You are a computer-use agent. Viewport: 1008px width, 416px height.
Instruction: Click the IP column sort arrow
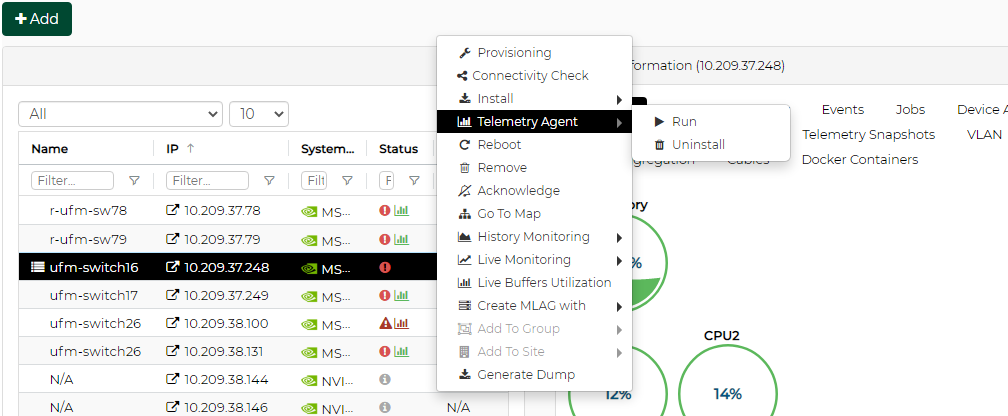click(191, 148)
